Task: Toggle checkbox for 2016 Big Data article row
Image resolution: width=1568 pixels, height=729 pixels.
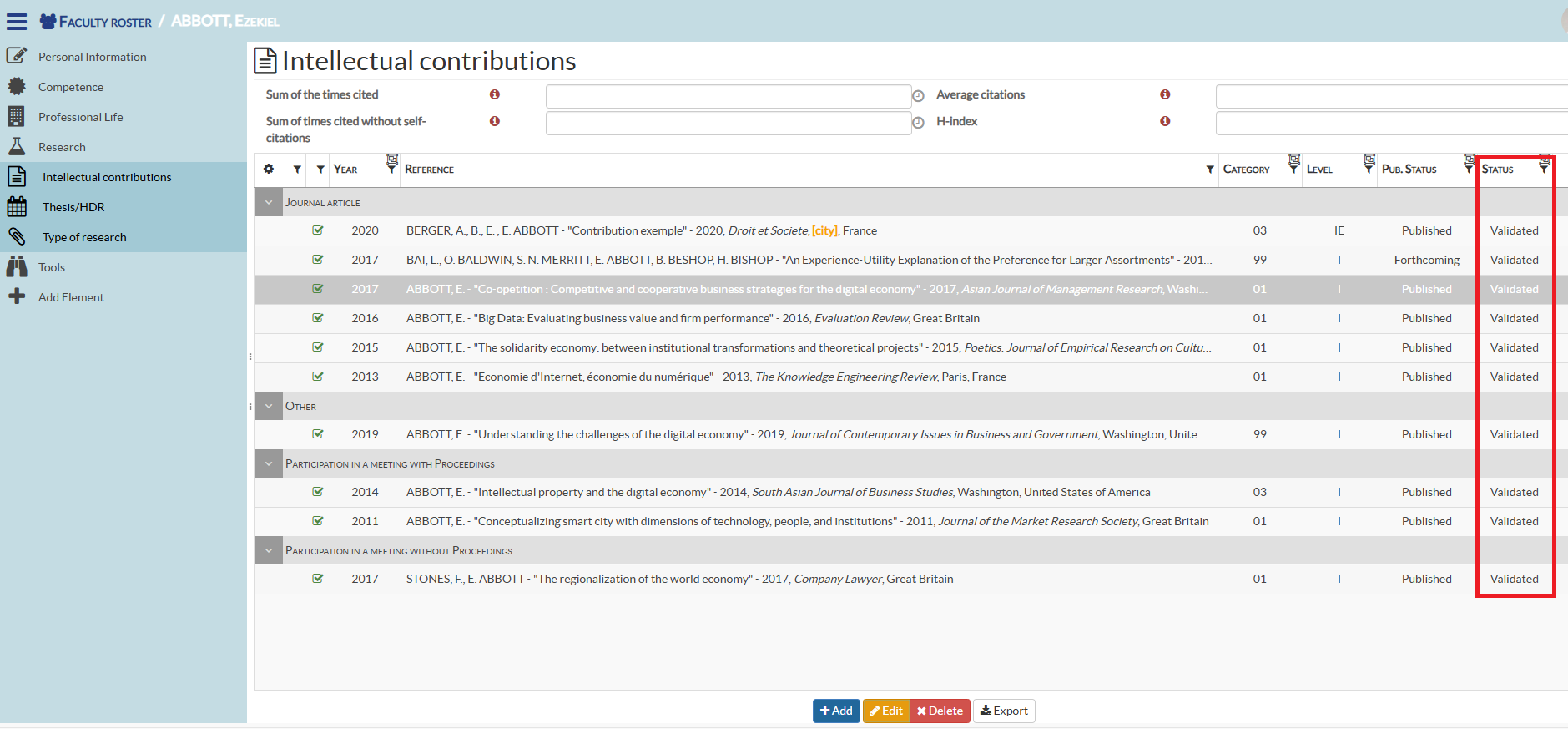Action: coord(318,318)
